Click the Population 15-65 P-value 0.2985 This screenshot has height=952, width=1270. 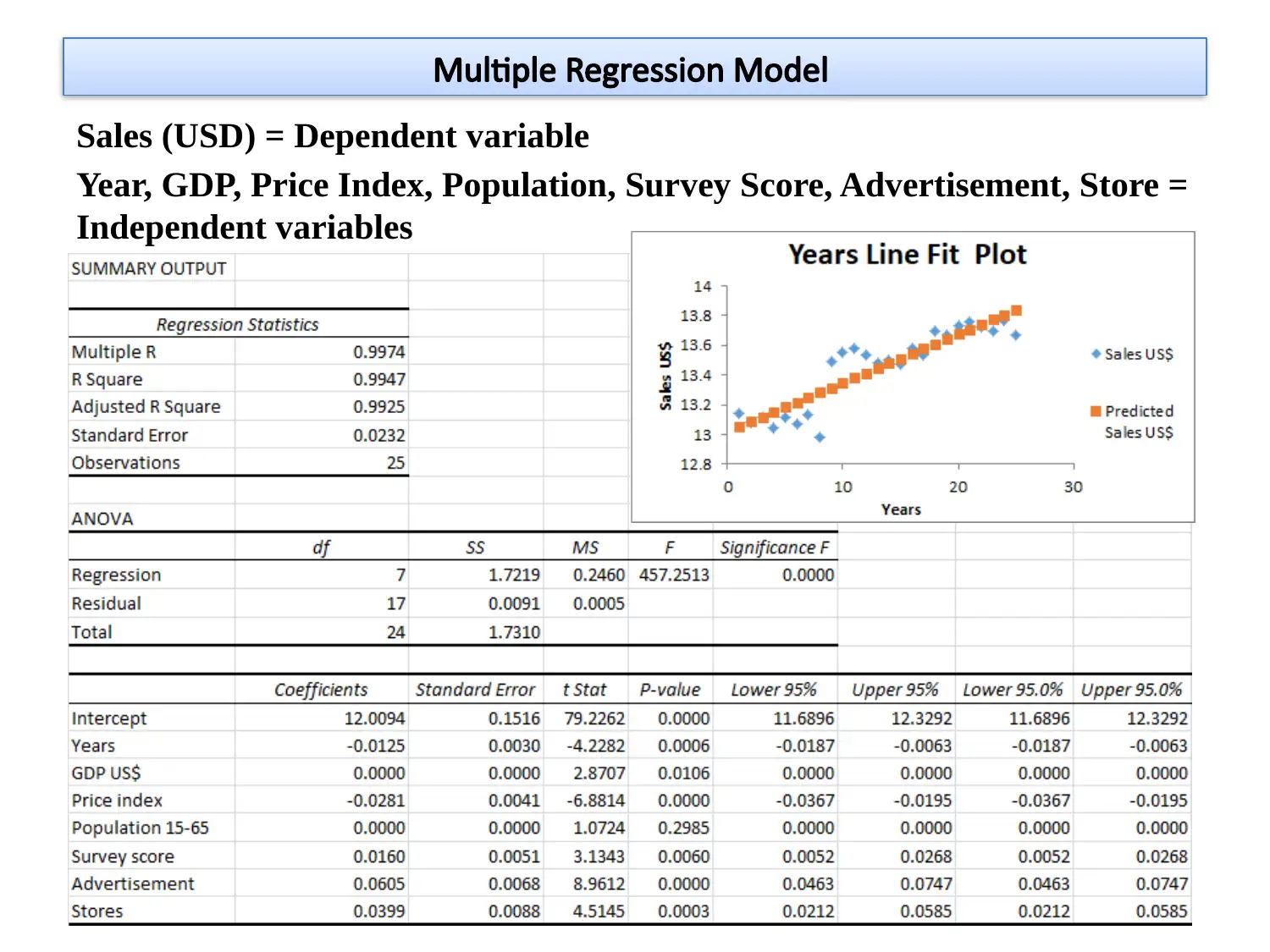683,828
